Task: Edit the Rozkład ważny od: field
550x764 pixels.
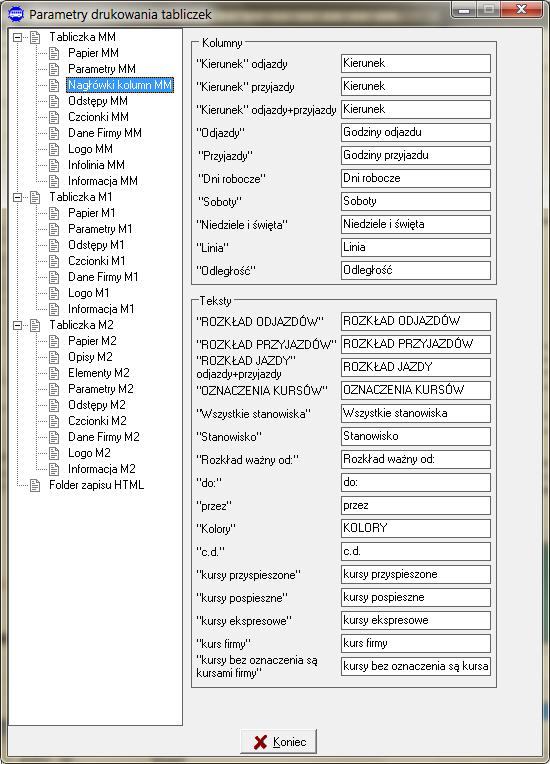Action: (416, 459)
